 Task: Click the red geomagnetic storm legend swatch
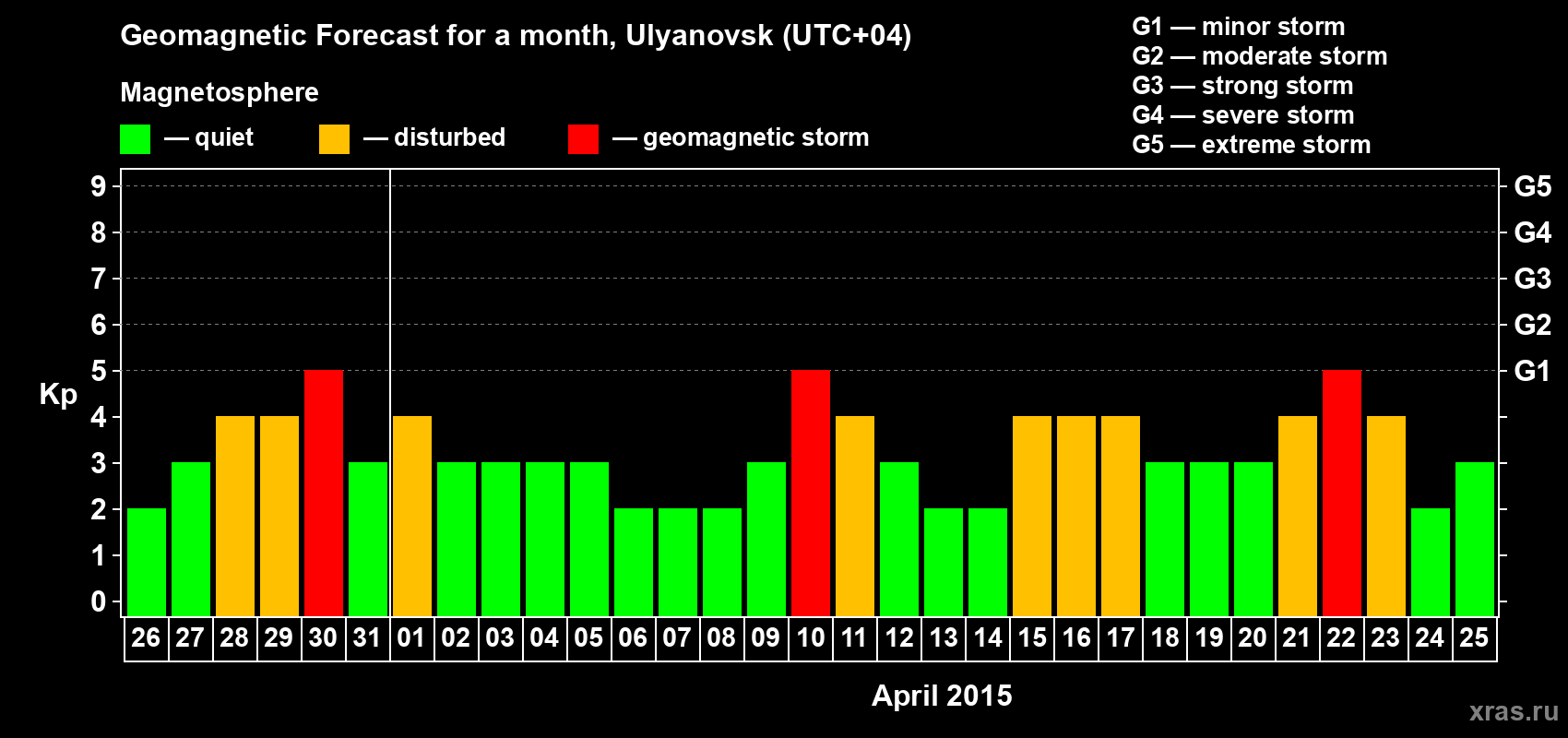(x=583, y=139)
